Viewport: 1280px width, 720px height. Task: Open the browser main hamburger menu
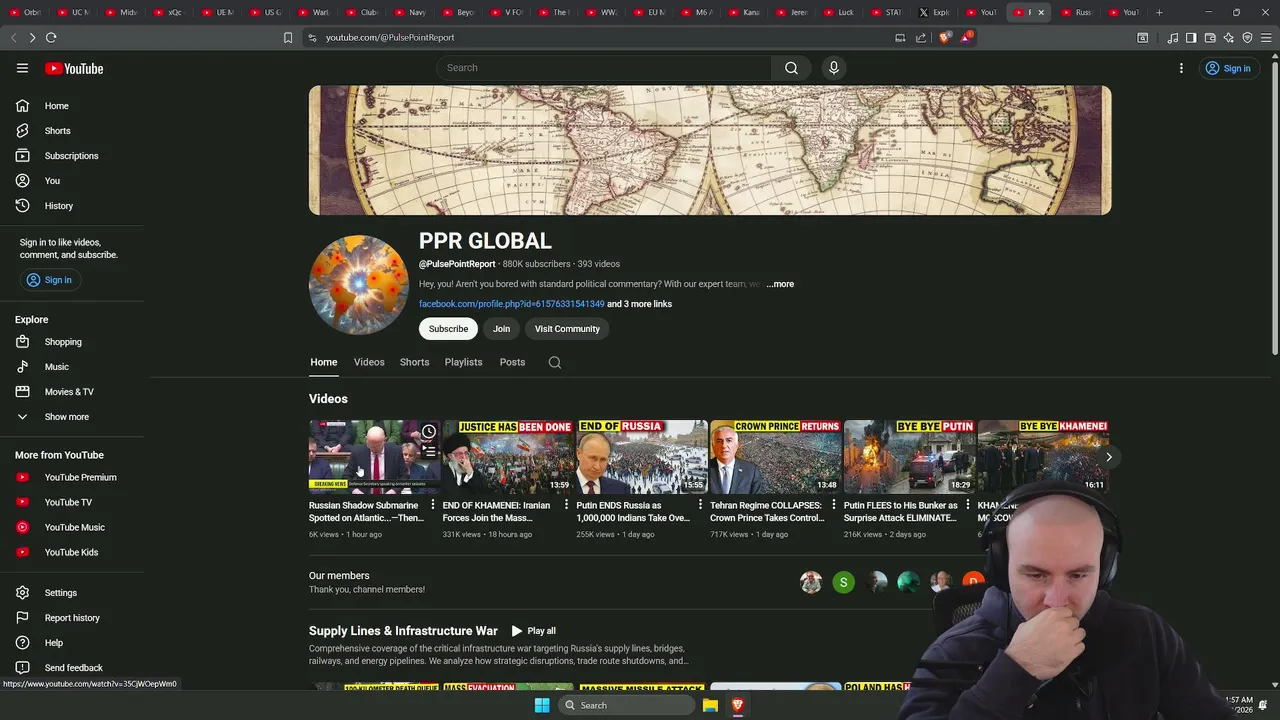1266,38
